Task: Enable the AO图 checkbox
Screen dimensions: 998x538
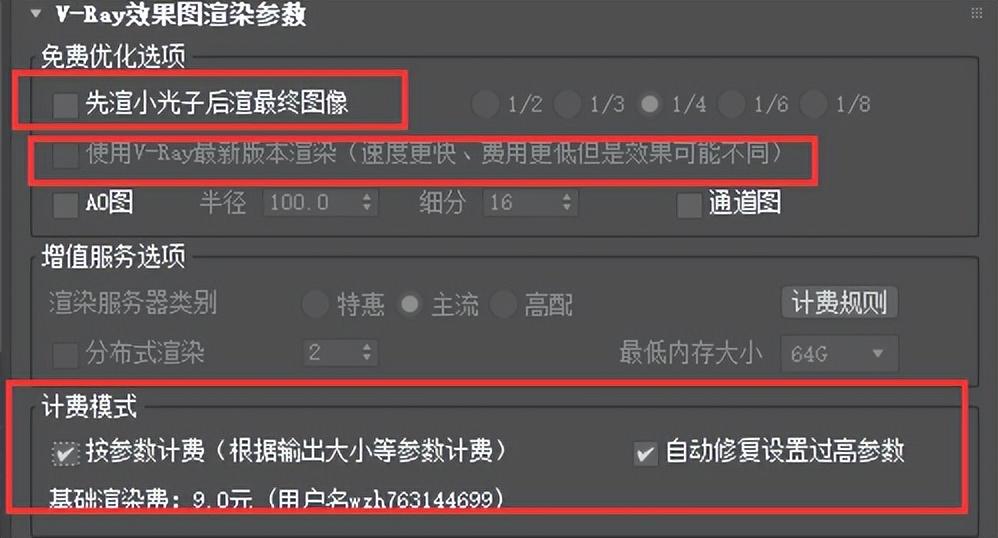Action: pyautogui.click(x=66, y=205)
